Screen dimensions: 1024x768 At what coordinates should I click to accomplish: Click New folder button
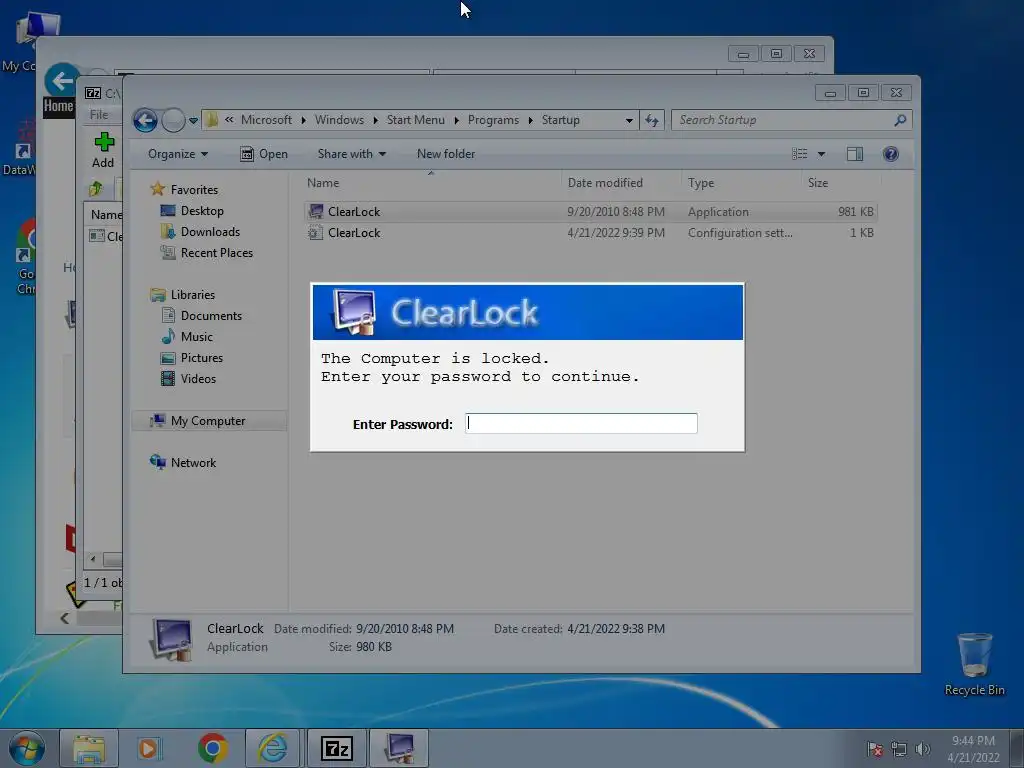click(446, 154)
